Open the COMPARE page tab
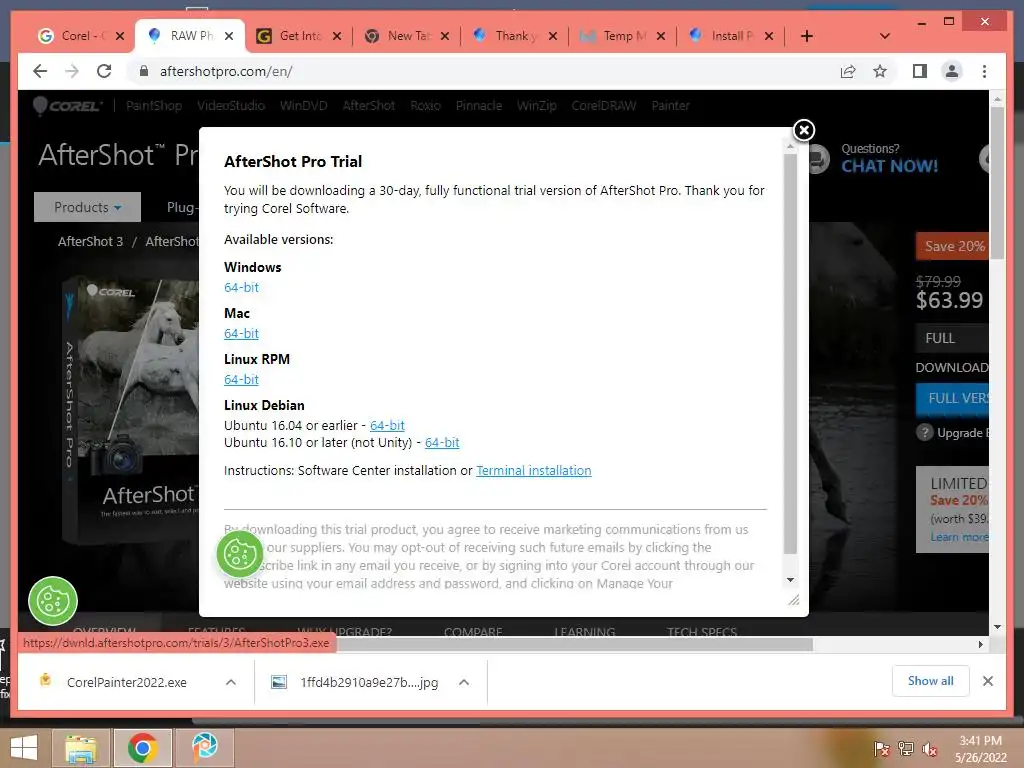The width and height of the screenshot is (1024, 768). click(473, 632)
